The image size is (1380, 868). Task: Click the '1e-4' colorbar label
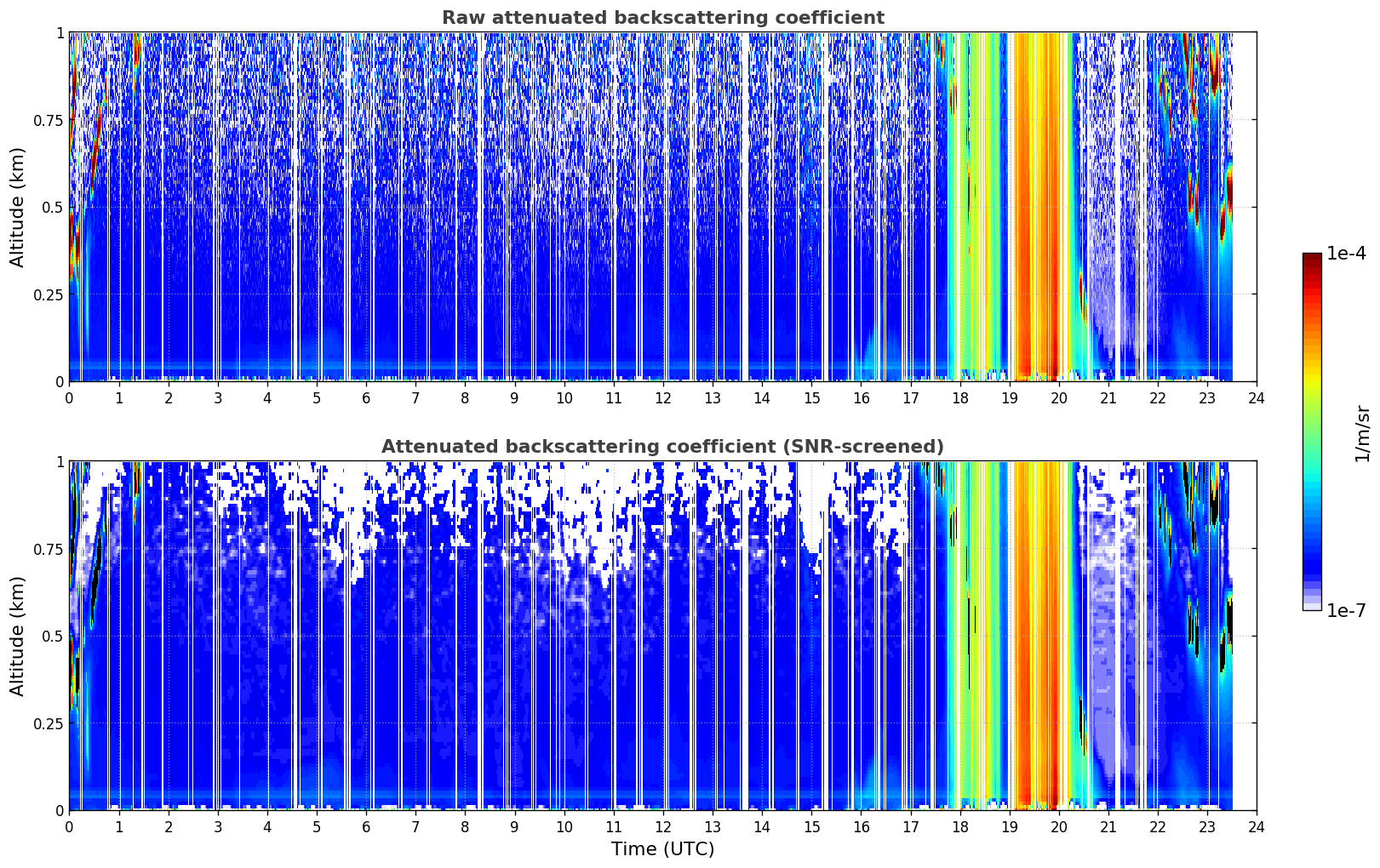point(1345,254)
